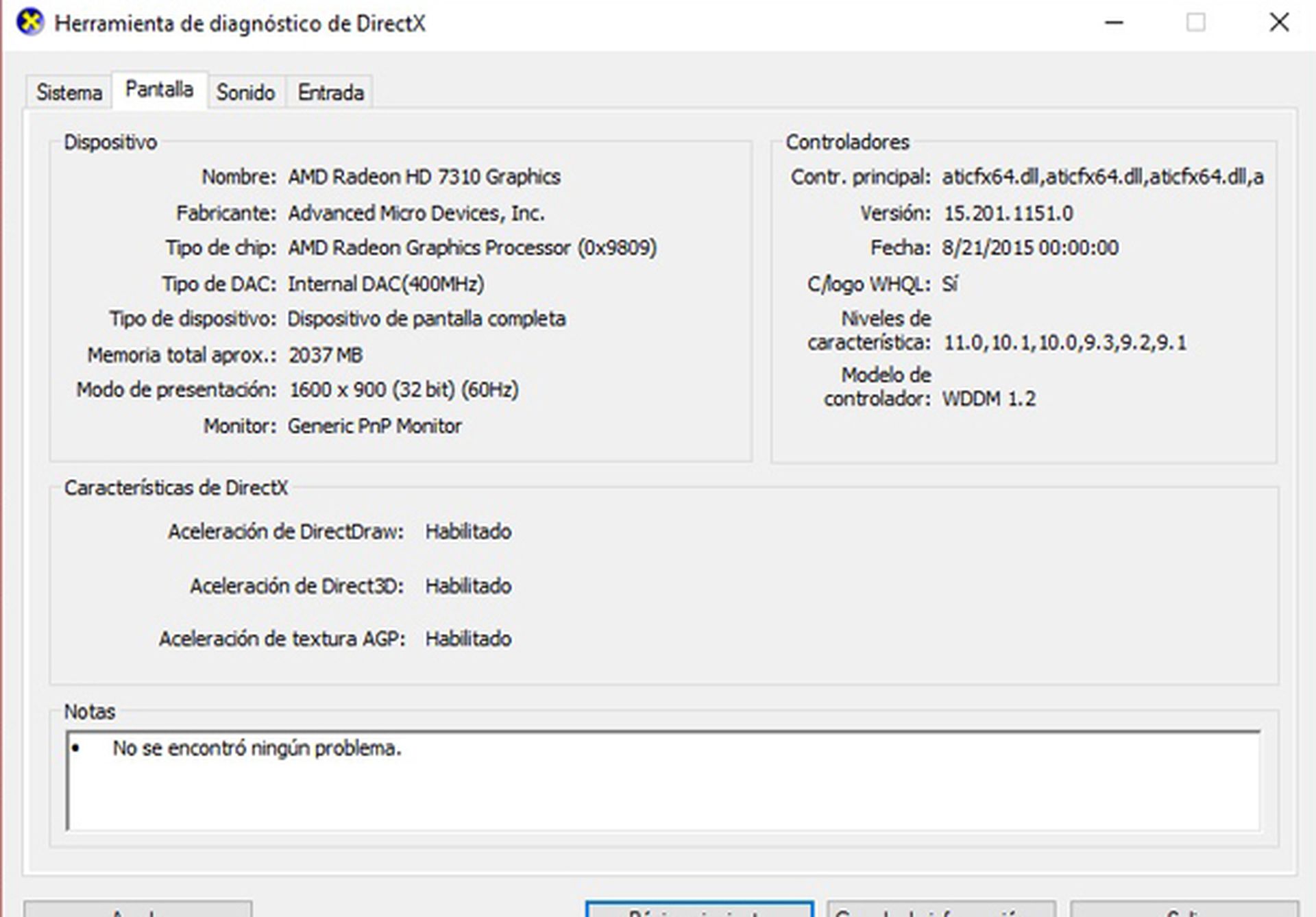Click the Controladores section header
This screenshot has height=917, width=1316.
click(849, 142)
